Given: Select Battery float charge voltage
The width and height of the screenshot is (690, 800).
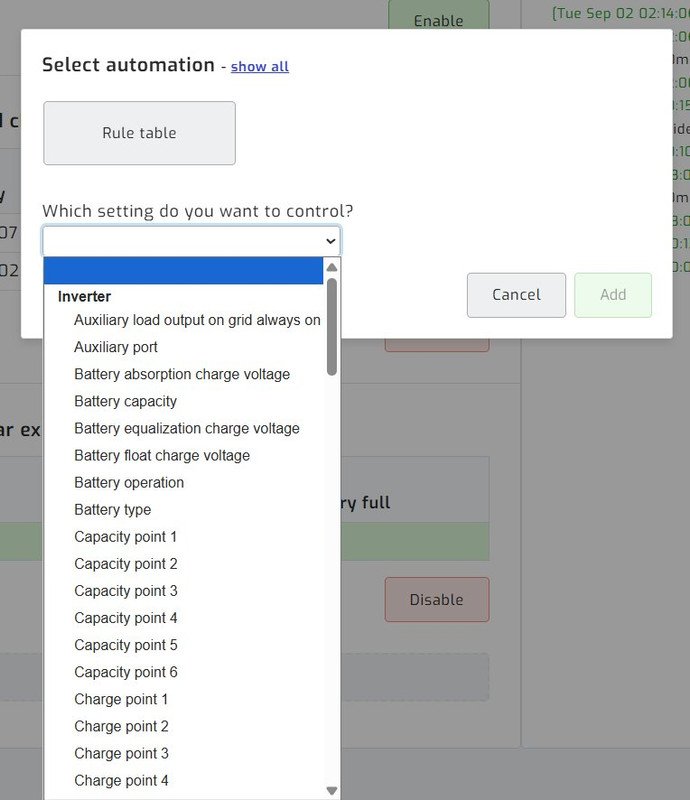Looking at the screenshot, I should pos(162,455).
